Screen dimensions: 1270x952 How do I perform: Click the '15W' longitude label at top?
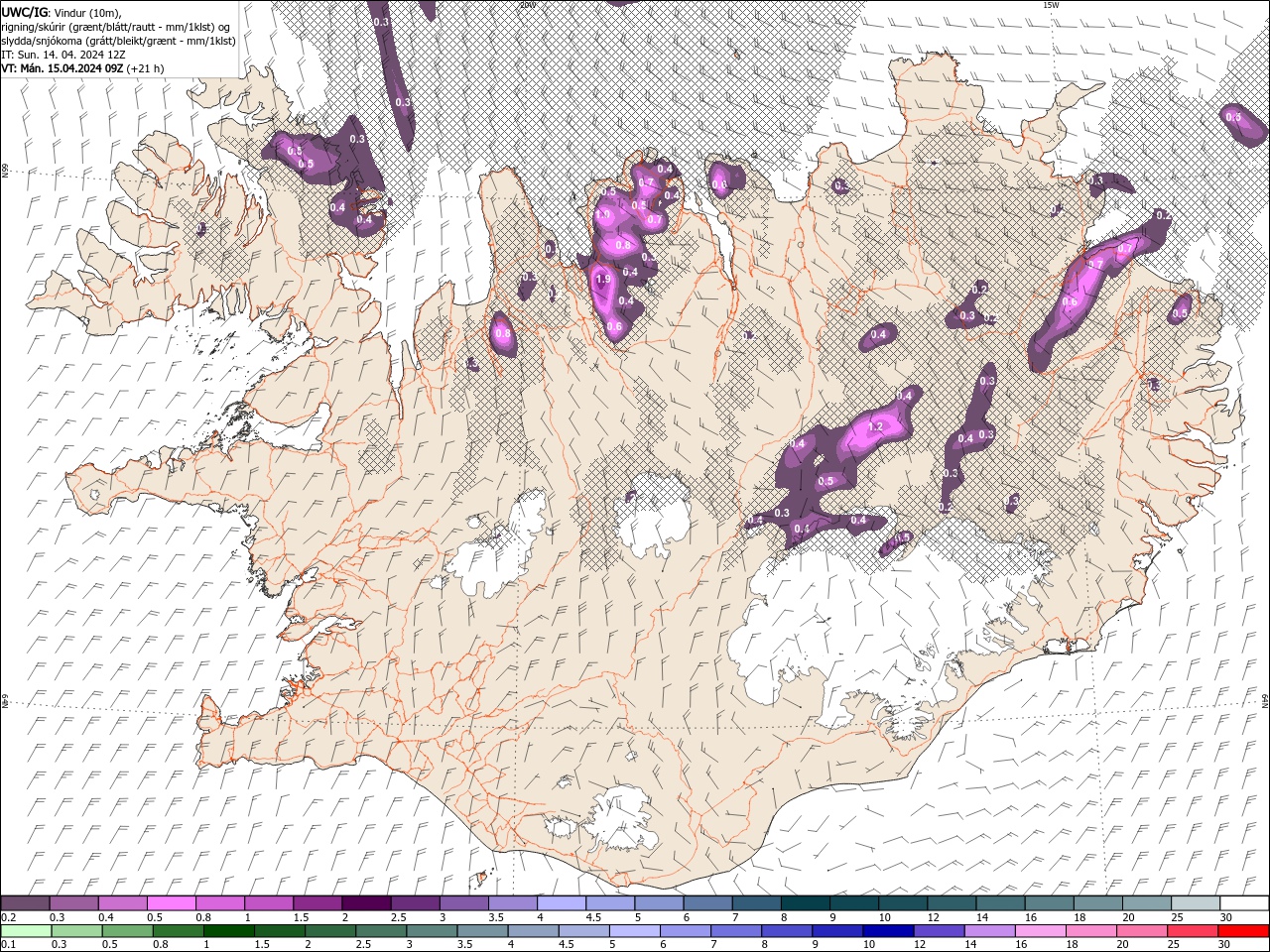coord(1051,4)
